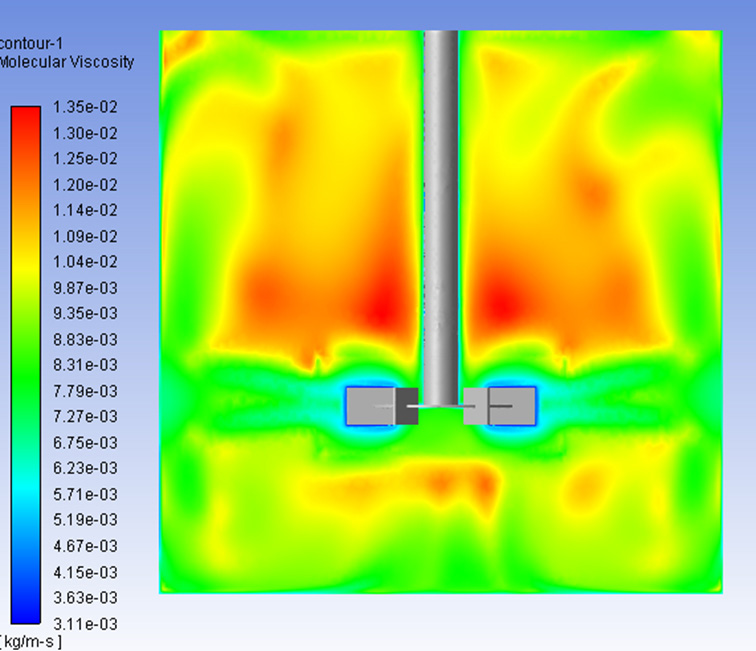Screen dimensions: 756x651
Task: Click the 7.27e-03 legend label
Action: [85, 417]
